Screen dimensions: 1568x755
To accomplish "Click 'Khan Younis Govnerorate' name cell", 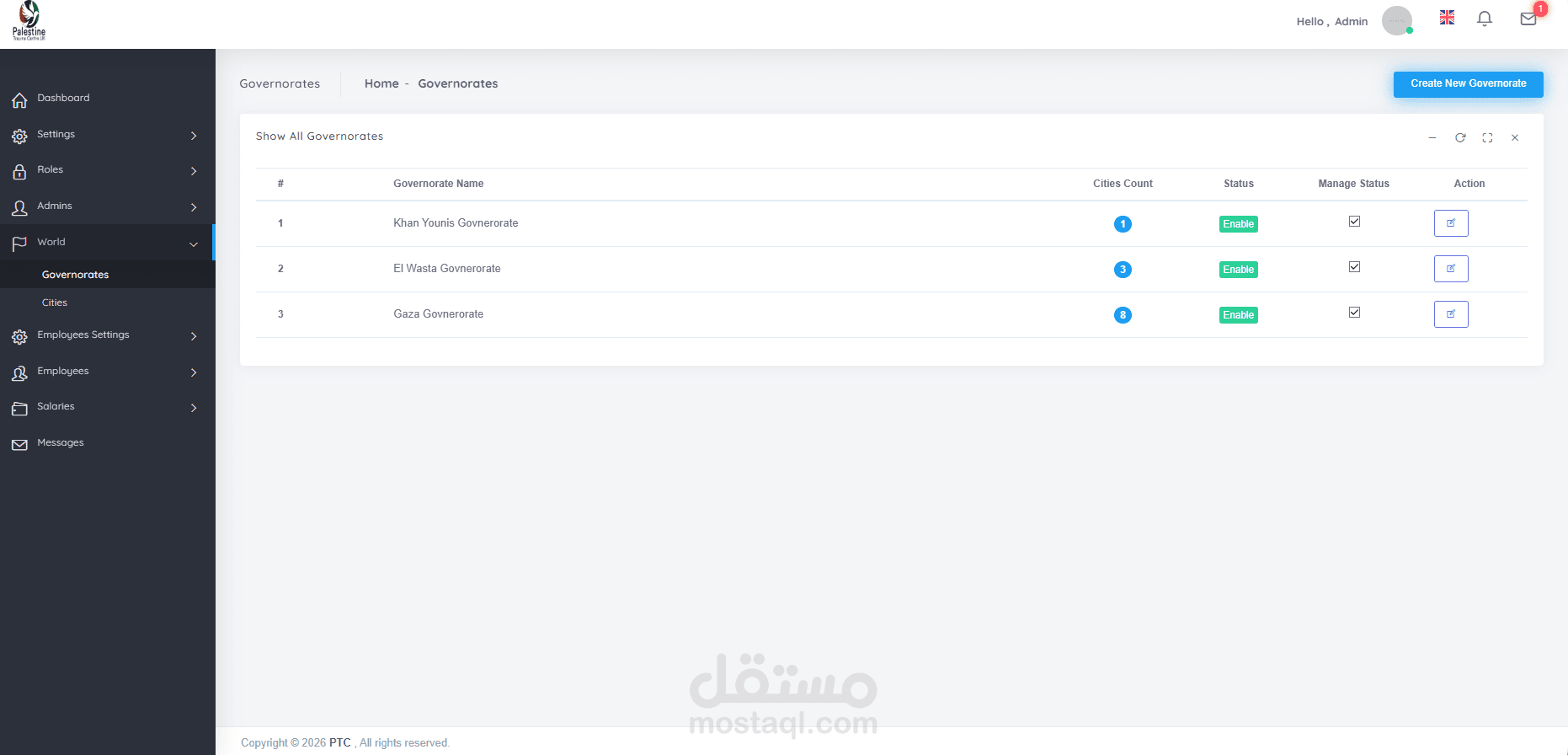I will click(x=456, y=223).
